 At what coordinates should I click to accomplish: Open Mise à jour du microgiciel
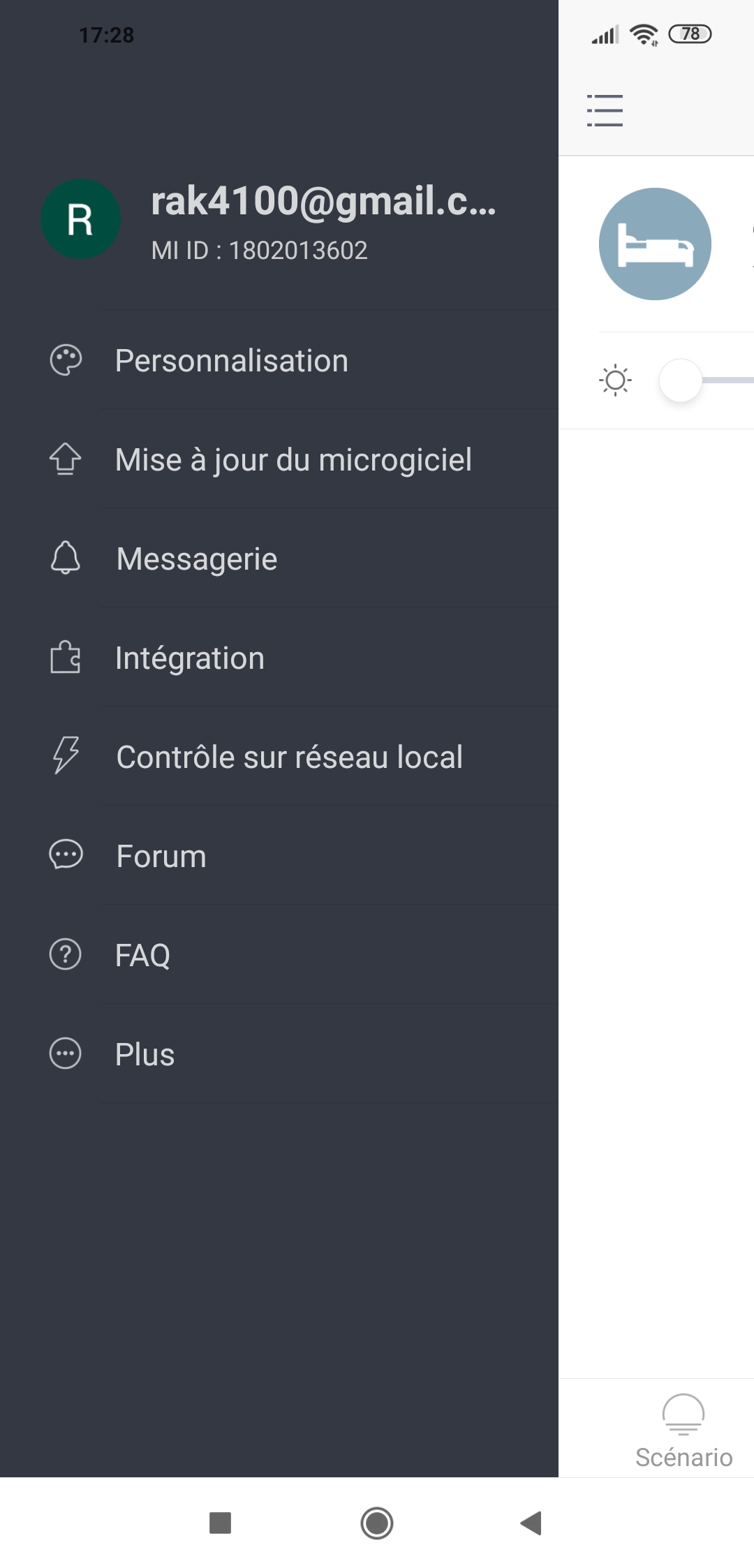(293, 460)
